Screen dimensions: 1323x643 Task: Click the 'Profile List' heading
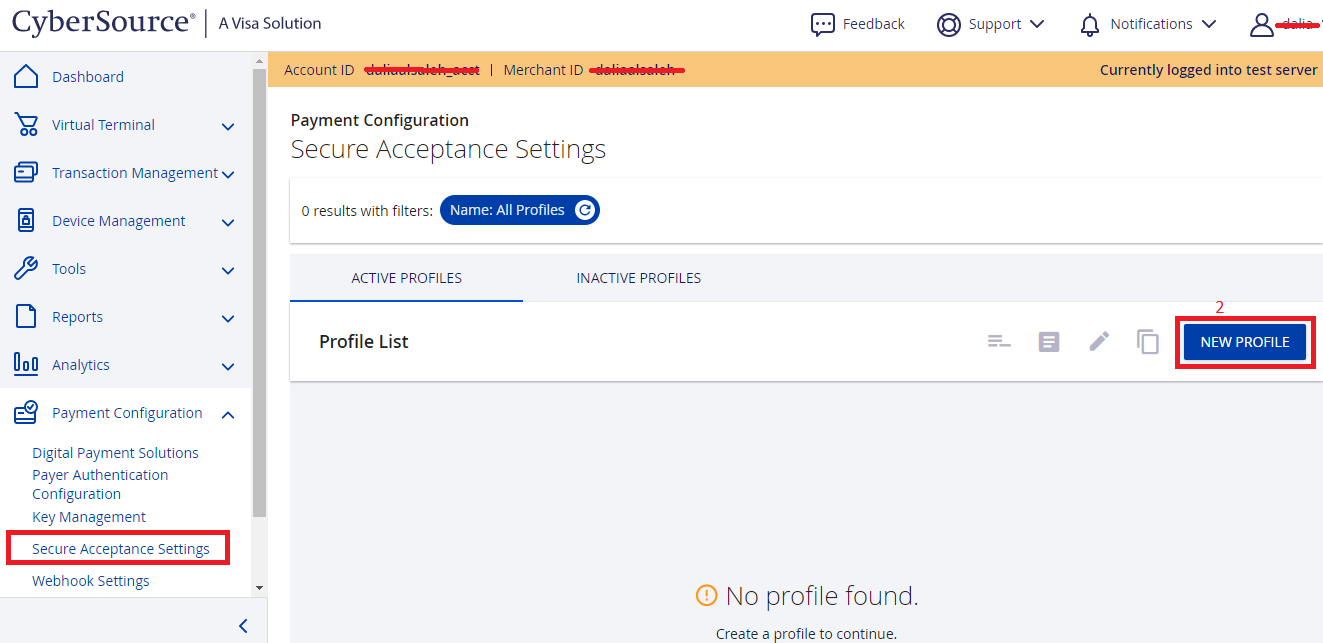[x=364, y=342]
